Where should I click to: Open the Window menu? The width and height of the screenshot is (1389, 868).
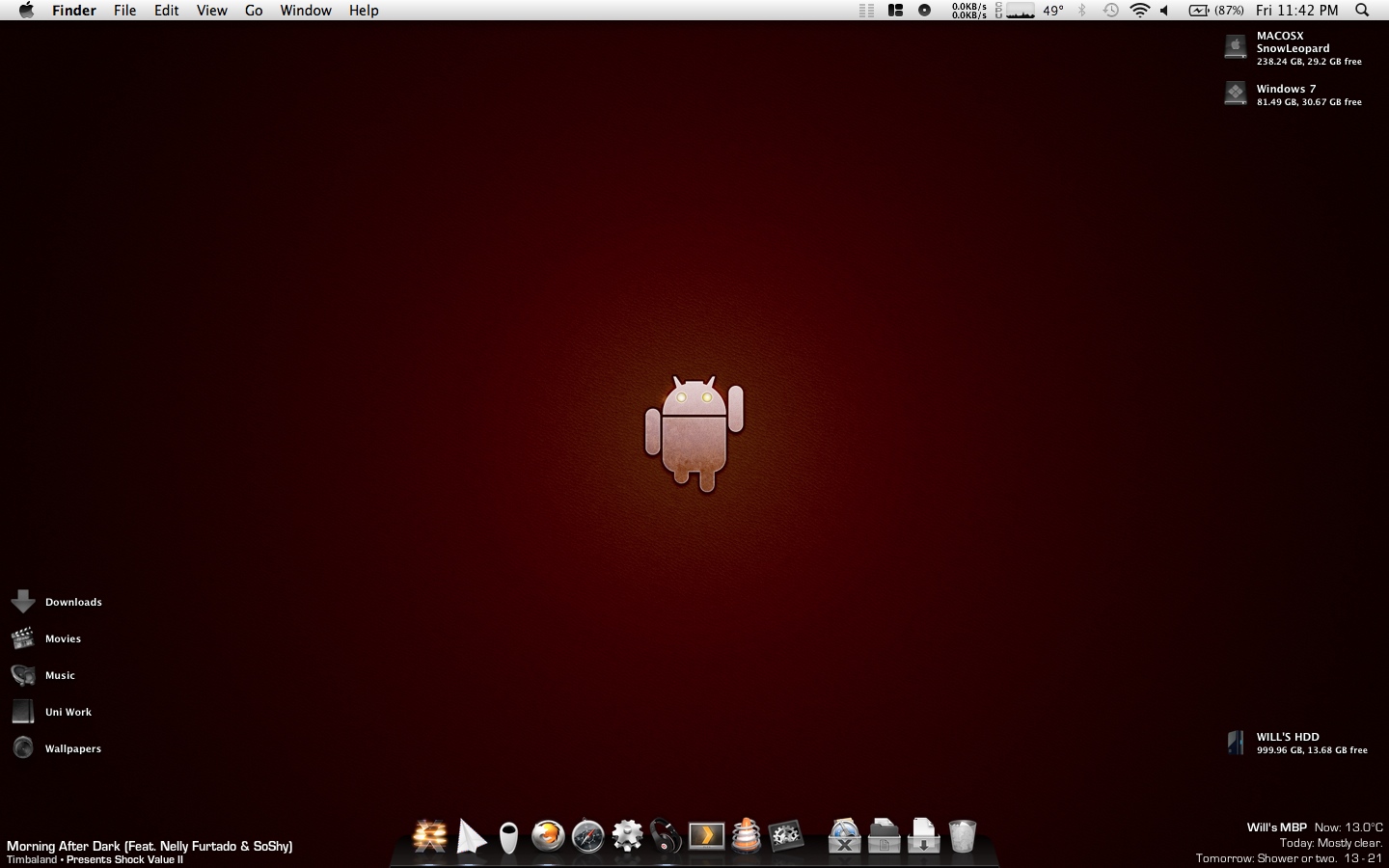click(306, 11)
